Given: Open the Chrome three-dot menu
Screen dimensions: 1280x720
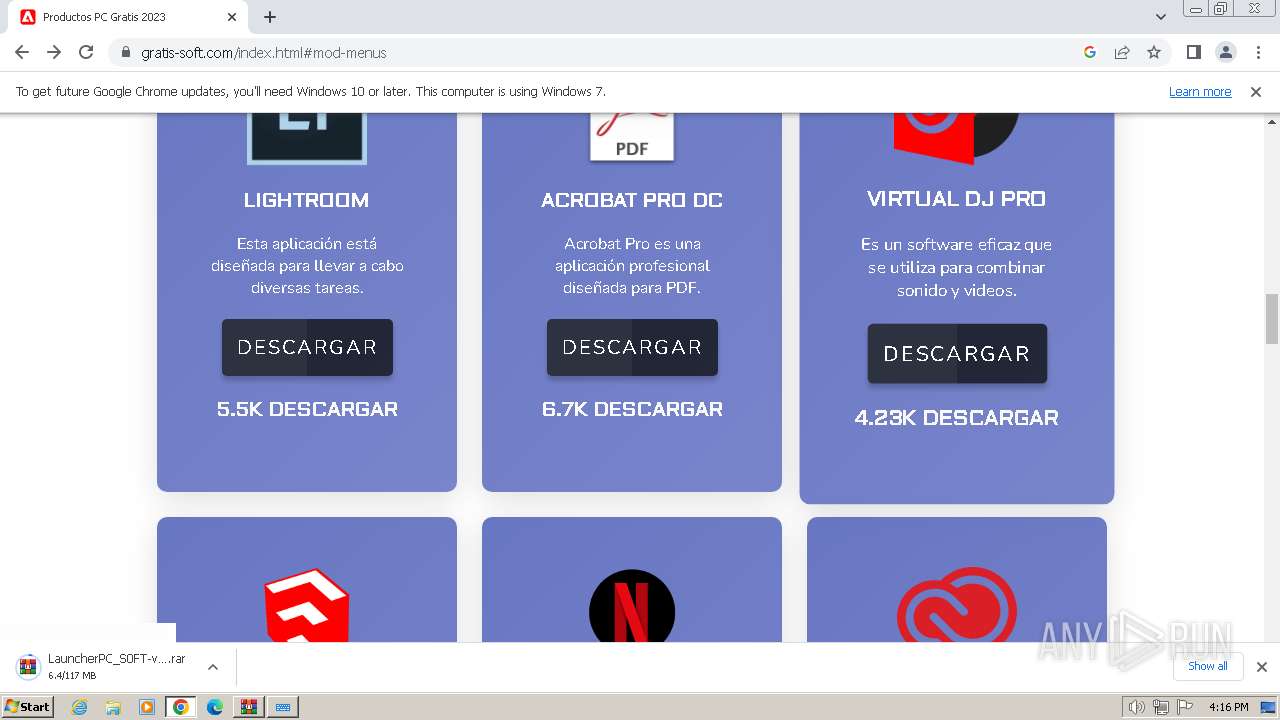Looking at the screenshot, I should [1257, 52].
